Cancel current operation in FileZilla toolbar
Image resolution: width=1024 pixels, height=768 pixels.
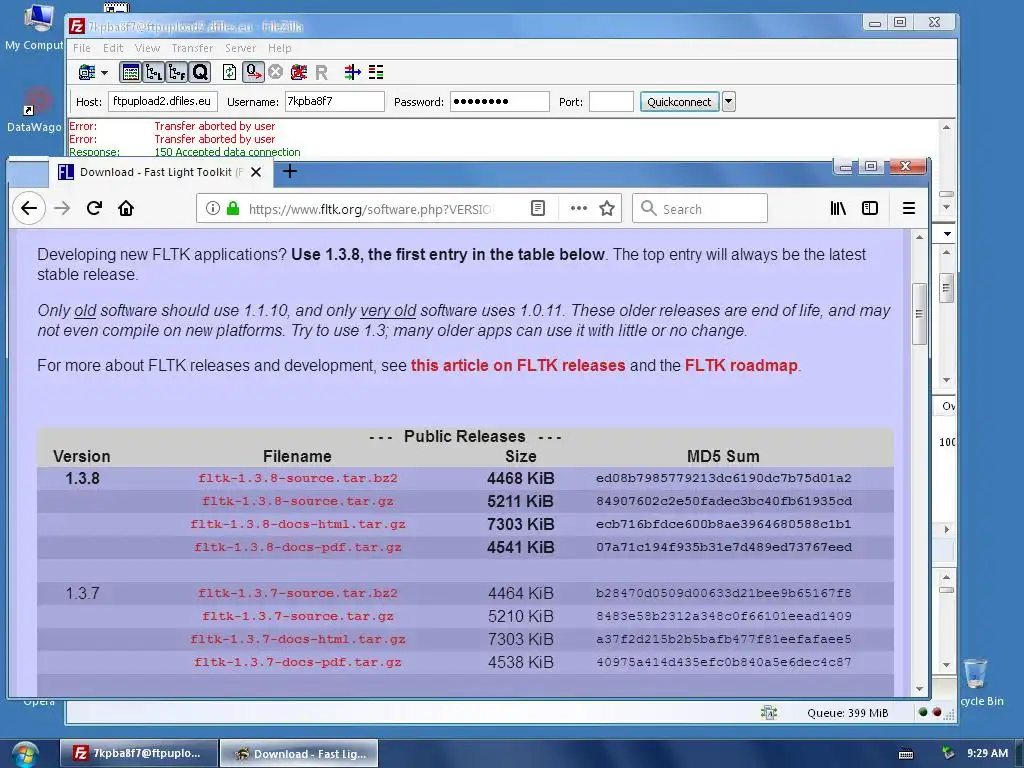tap(276, 72)
